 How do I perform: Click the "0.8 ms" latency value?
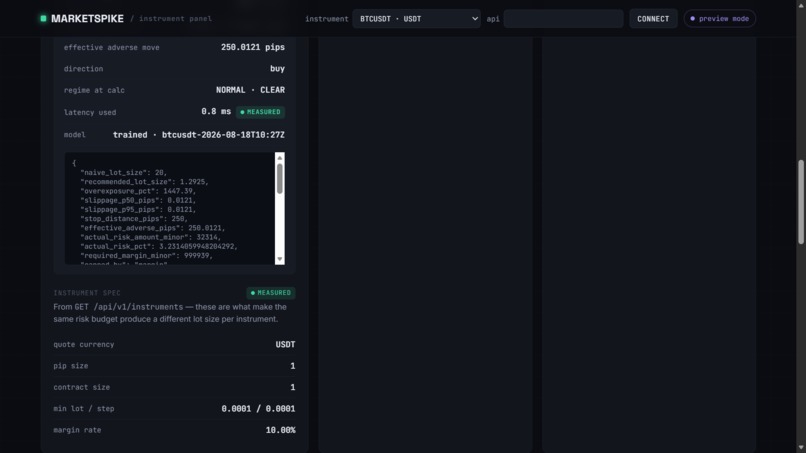(216, 112)
